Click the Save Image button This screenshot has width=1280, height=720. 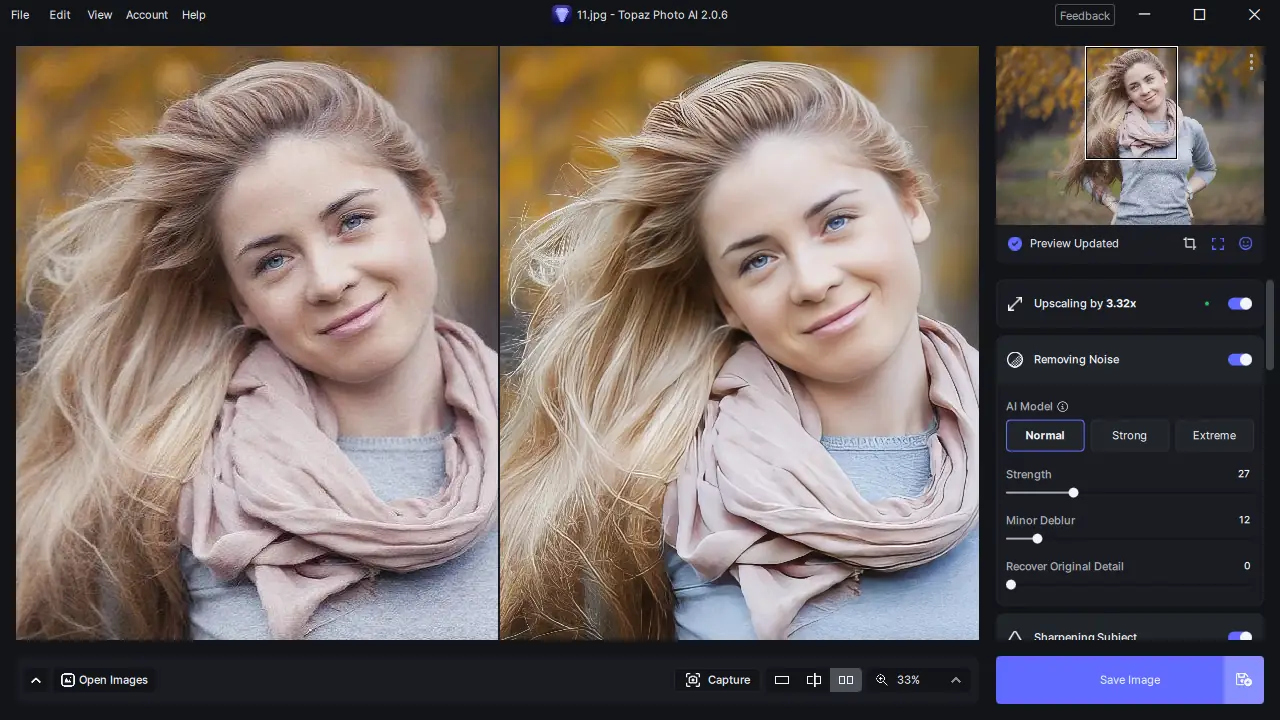(x=1110, y=680)
